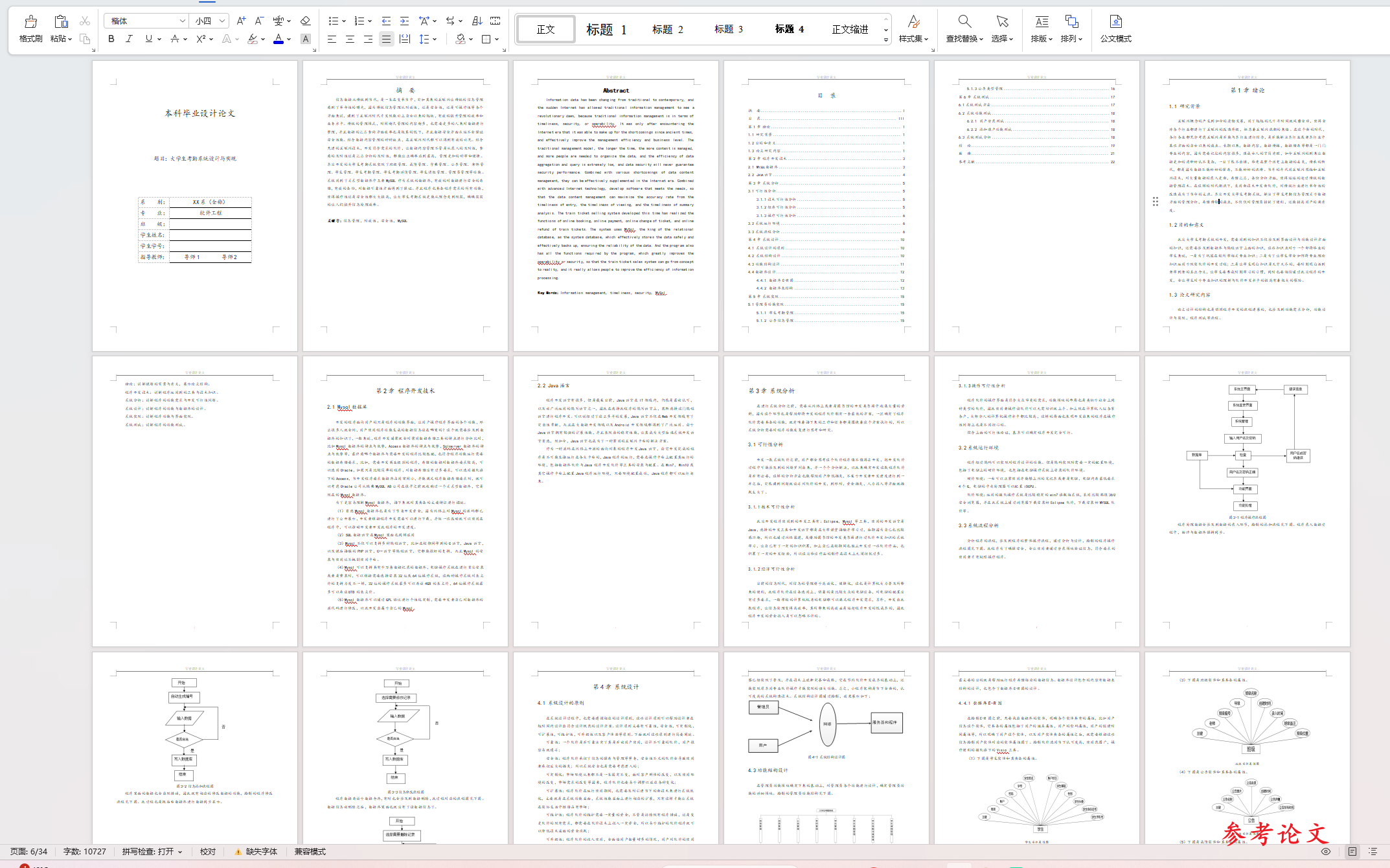
Task: Apply the 正文缩进 style
Action: [850, 29]
